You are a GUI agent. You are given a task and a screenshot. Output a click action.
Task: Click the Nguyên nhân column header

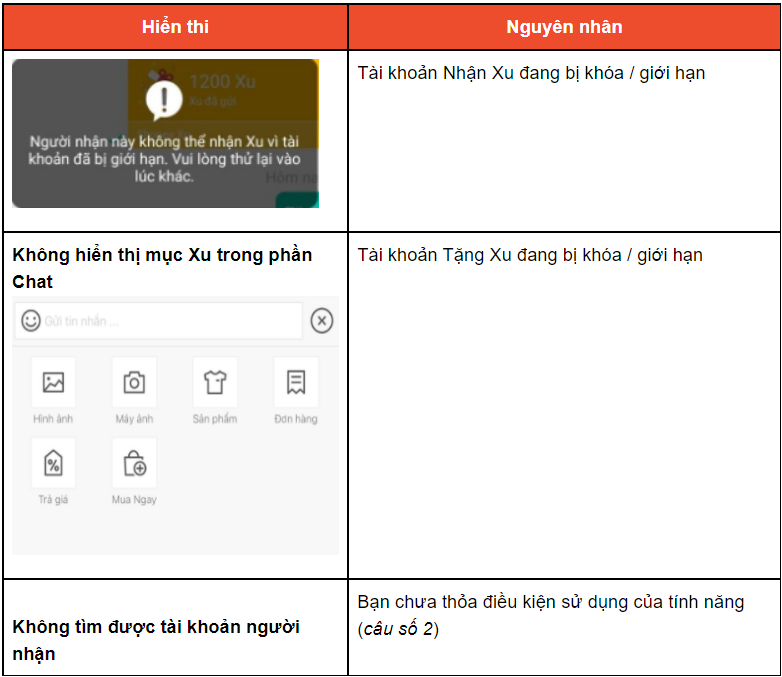pyautogui.click(x=564, y=27)
